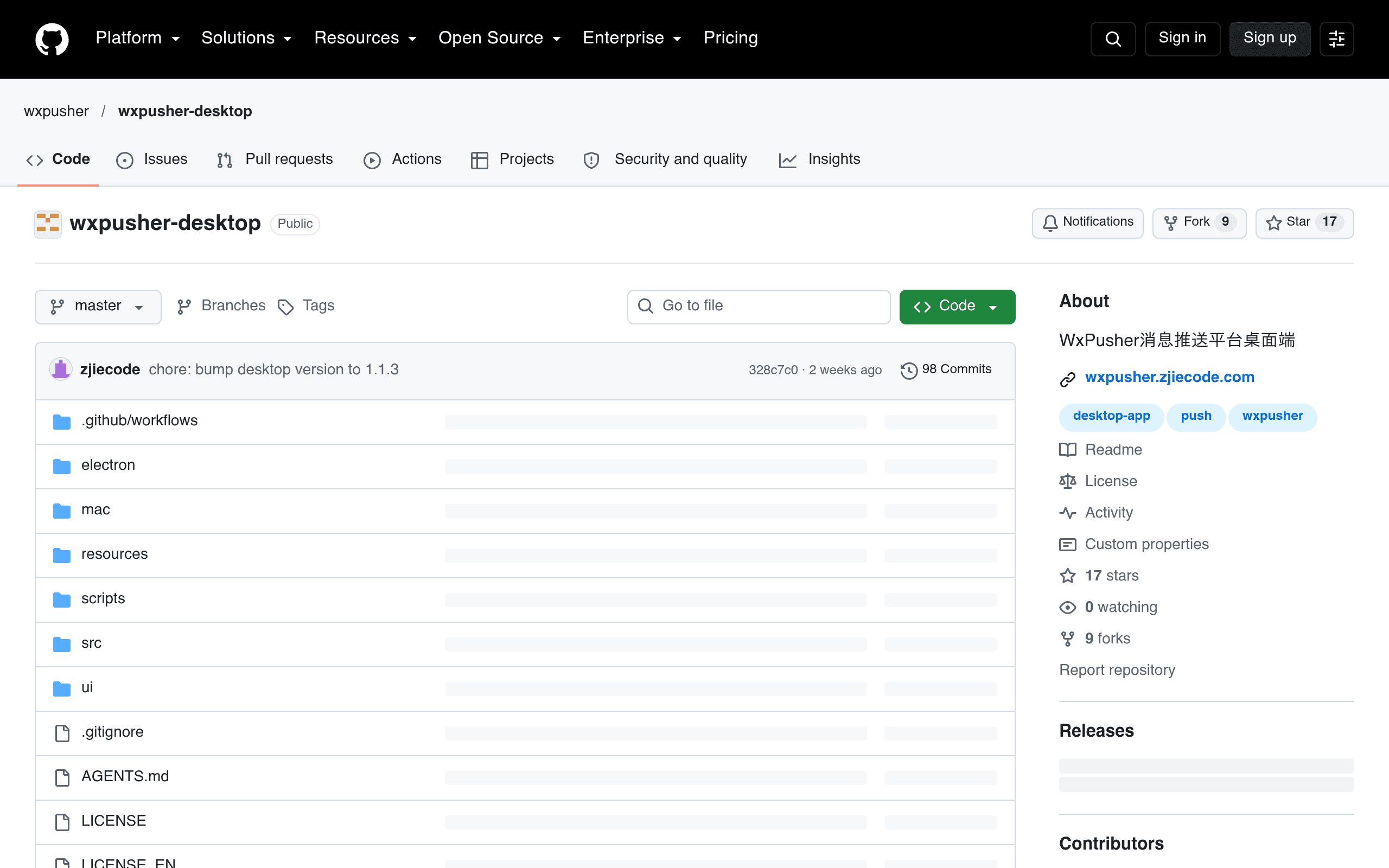Switch to the Actions tab
The height and width of the screenshot is (868, 1389).
403,159
